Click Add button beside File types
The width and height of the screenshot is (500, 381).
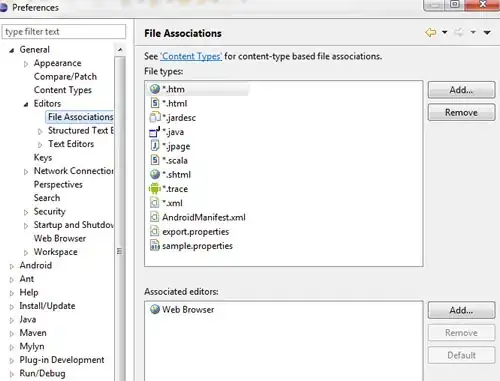tap(461, 90)
